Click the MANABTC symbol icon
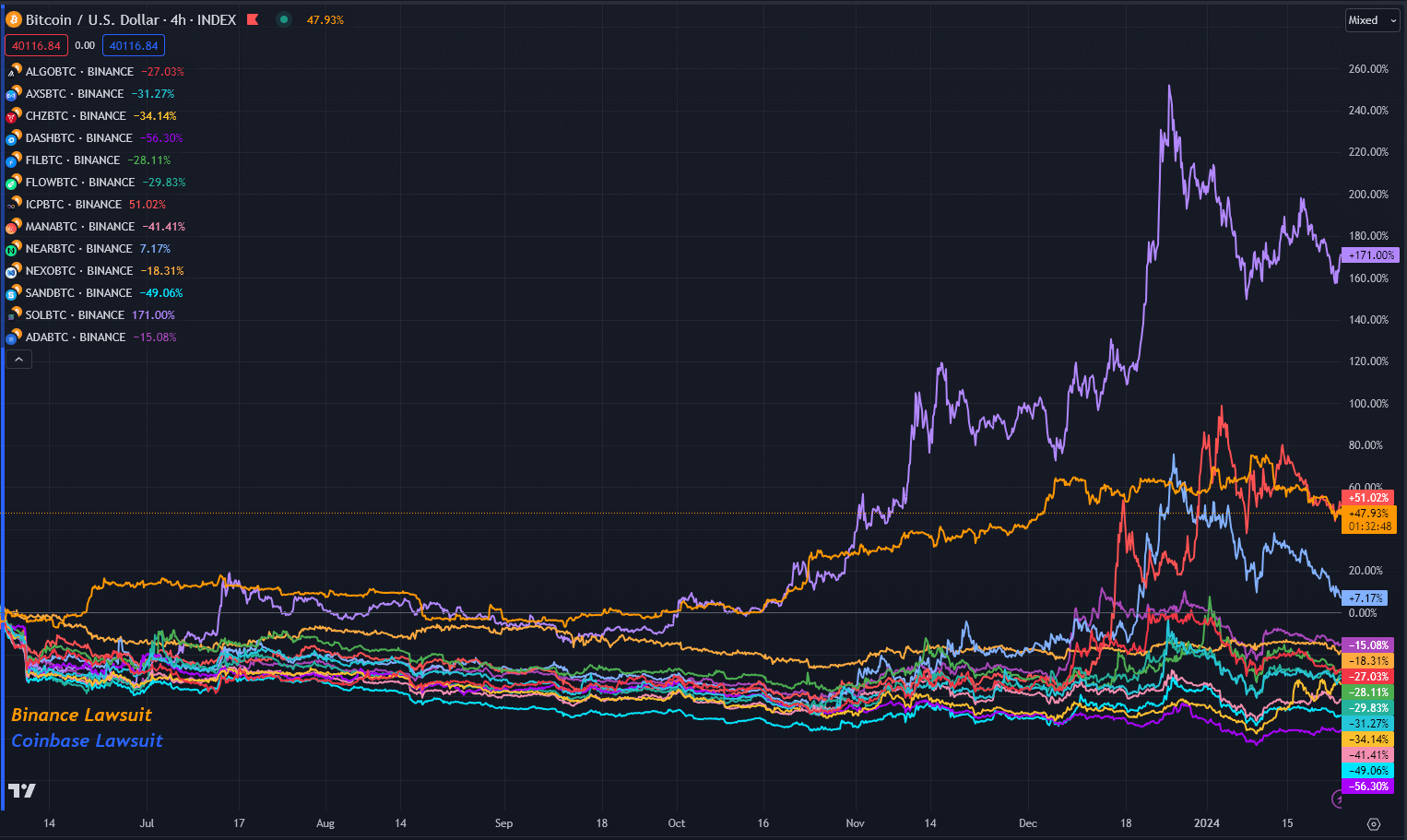The width and height of the screenshot is (1407, 840). point(13,226)
